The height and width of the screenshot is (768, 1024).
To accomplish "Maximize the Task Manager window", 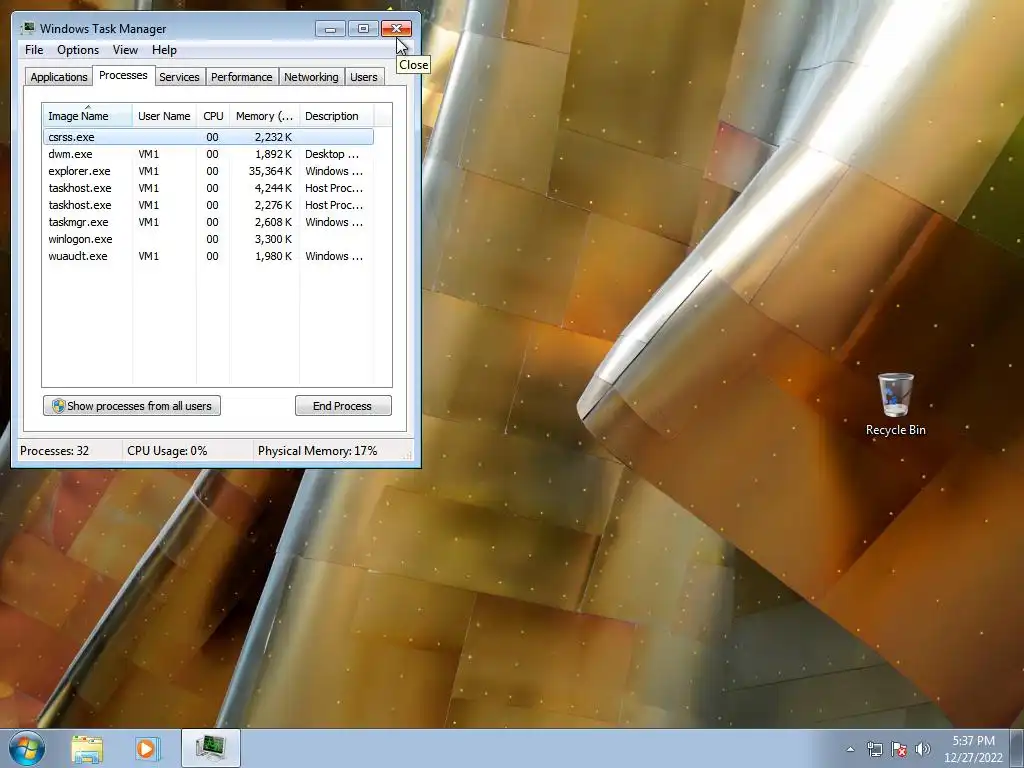I will click(363, 29).
